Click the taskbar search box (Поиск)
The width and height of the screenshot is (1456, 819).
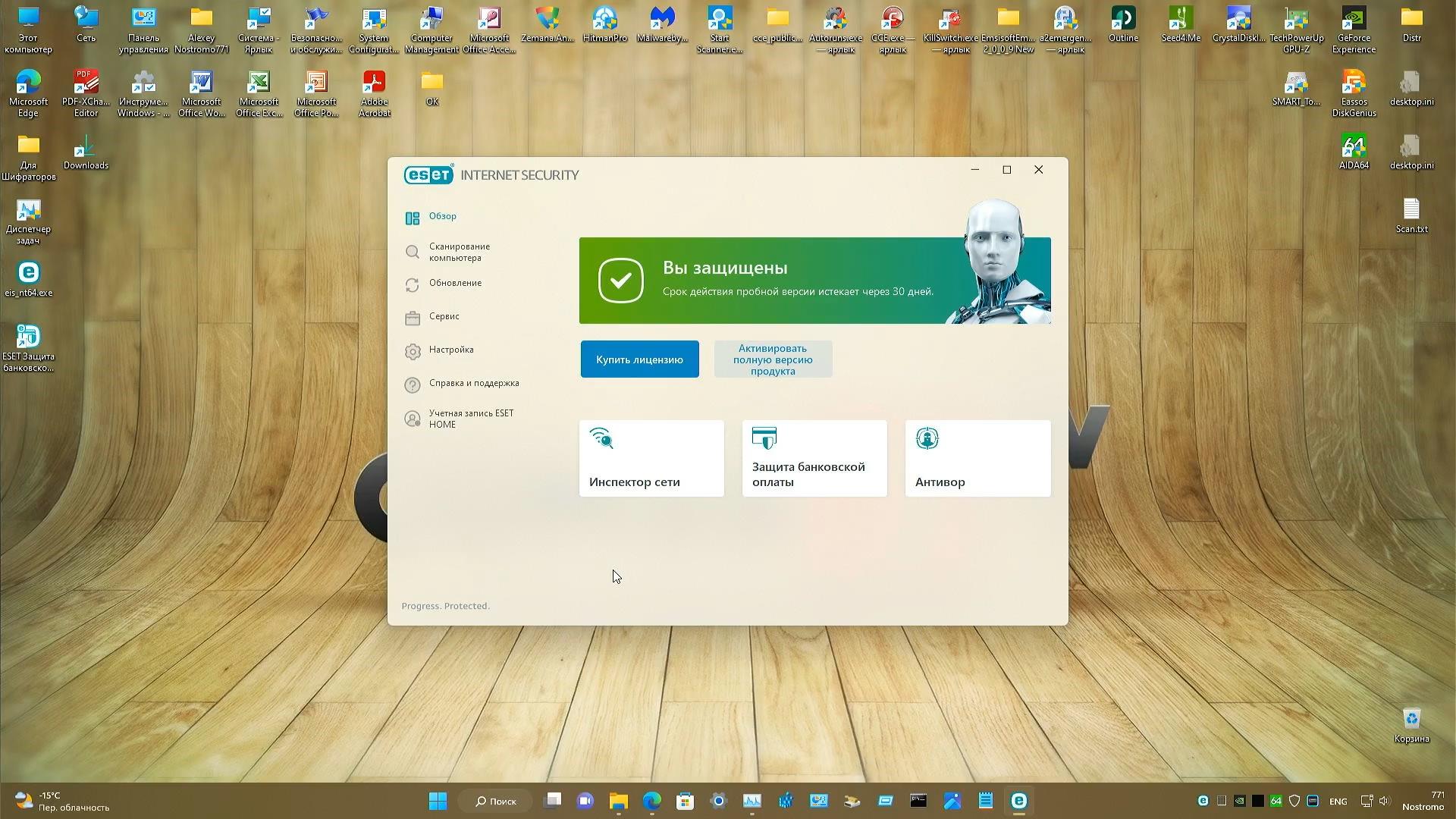click(497, 801)
